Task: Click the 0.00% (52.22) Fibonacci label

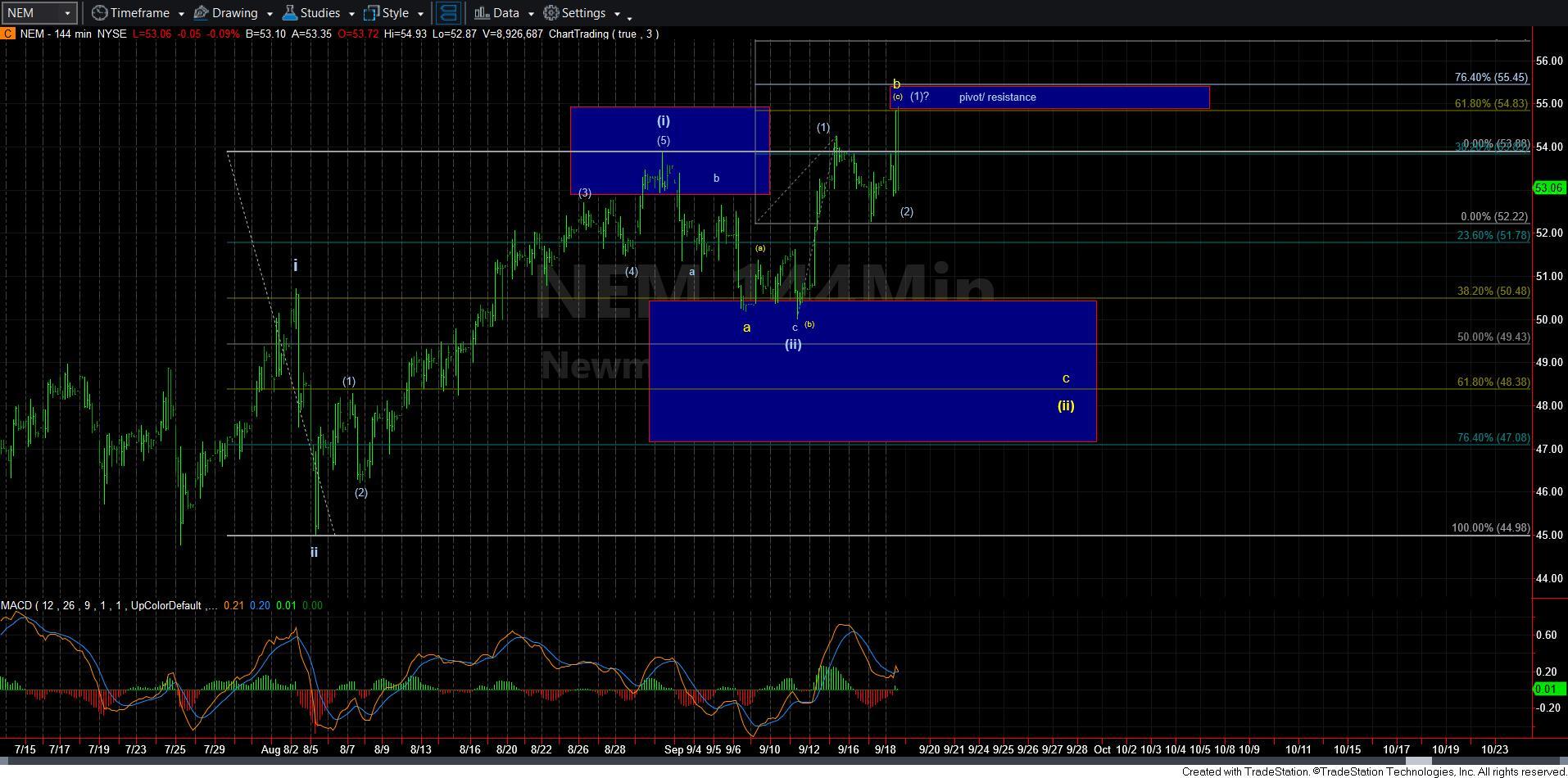Action: [1494, 217]
